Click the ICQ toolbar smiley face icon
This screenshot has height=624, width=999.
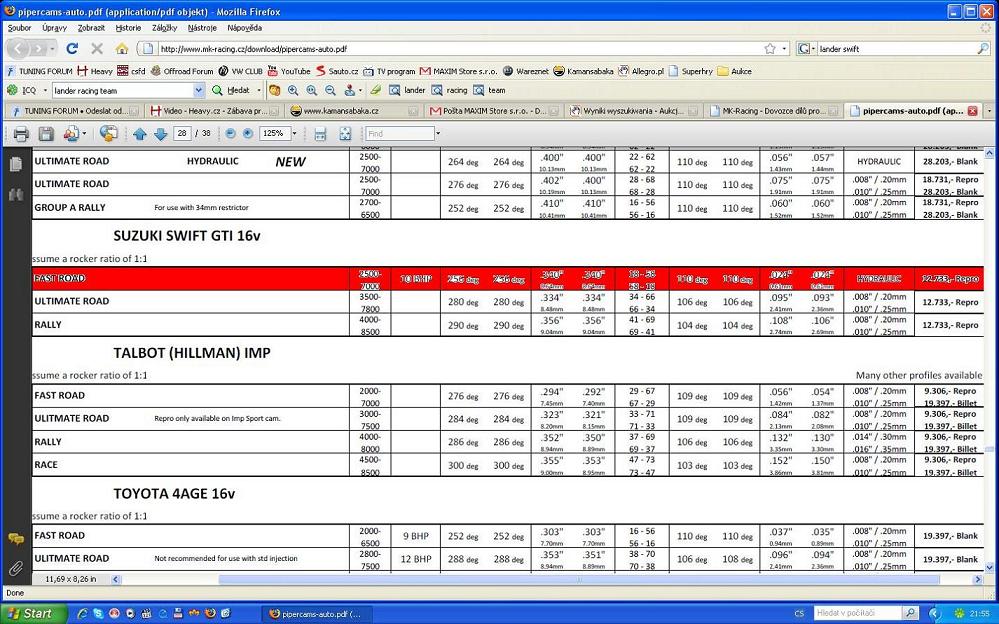click(x=275, y=91)
